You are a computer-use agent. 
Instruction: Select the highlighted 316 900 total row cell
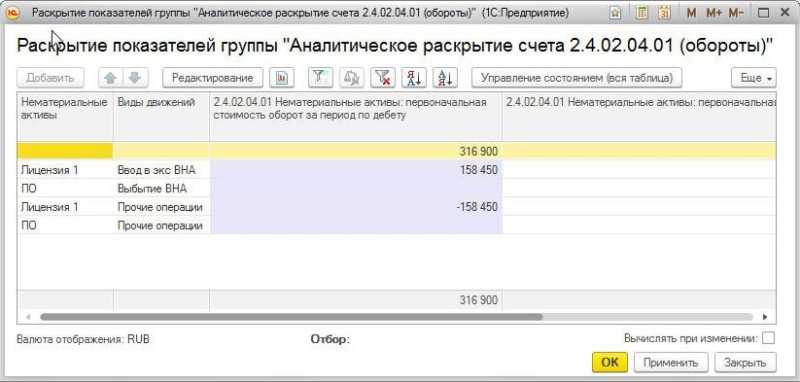(x=356, y=151)
